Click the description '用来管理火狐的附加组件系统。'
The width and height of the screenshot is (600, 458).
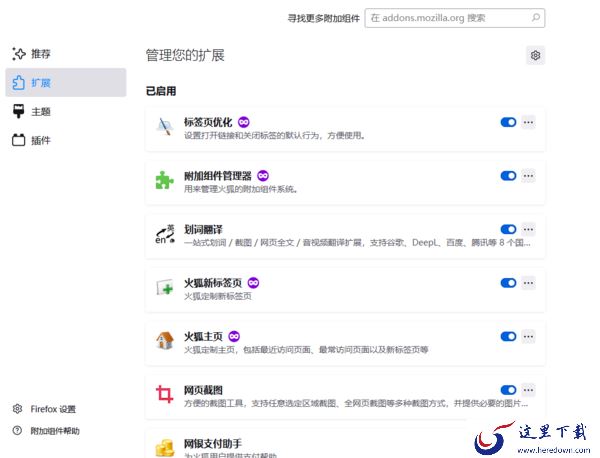241,189
